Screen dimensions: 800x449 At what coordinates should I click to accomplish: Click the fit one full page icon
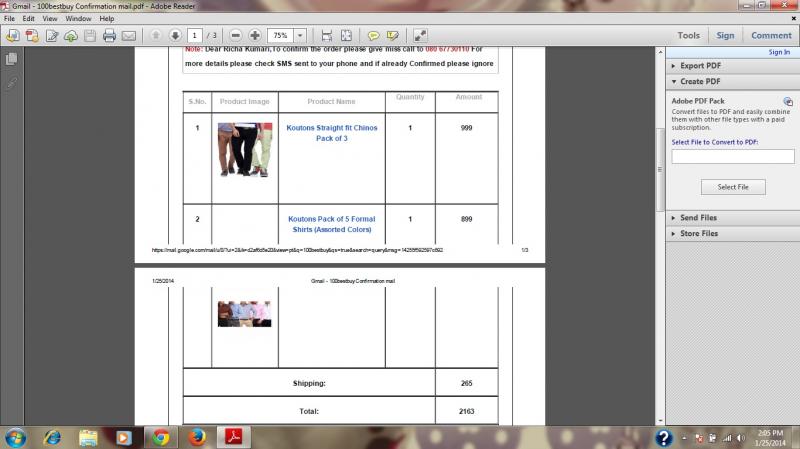pyautogui.click(x=346, y=35)
